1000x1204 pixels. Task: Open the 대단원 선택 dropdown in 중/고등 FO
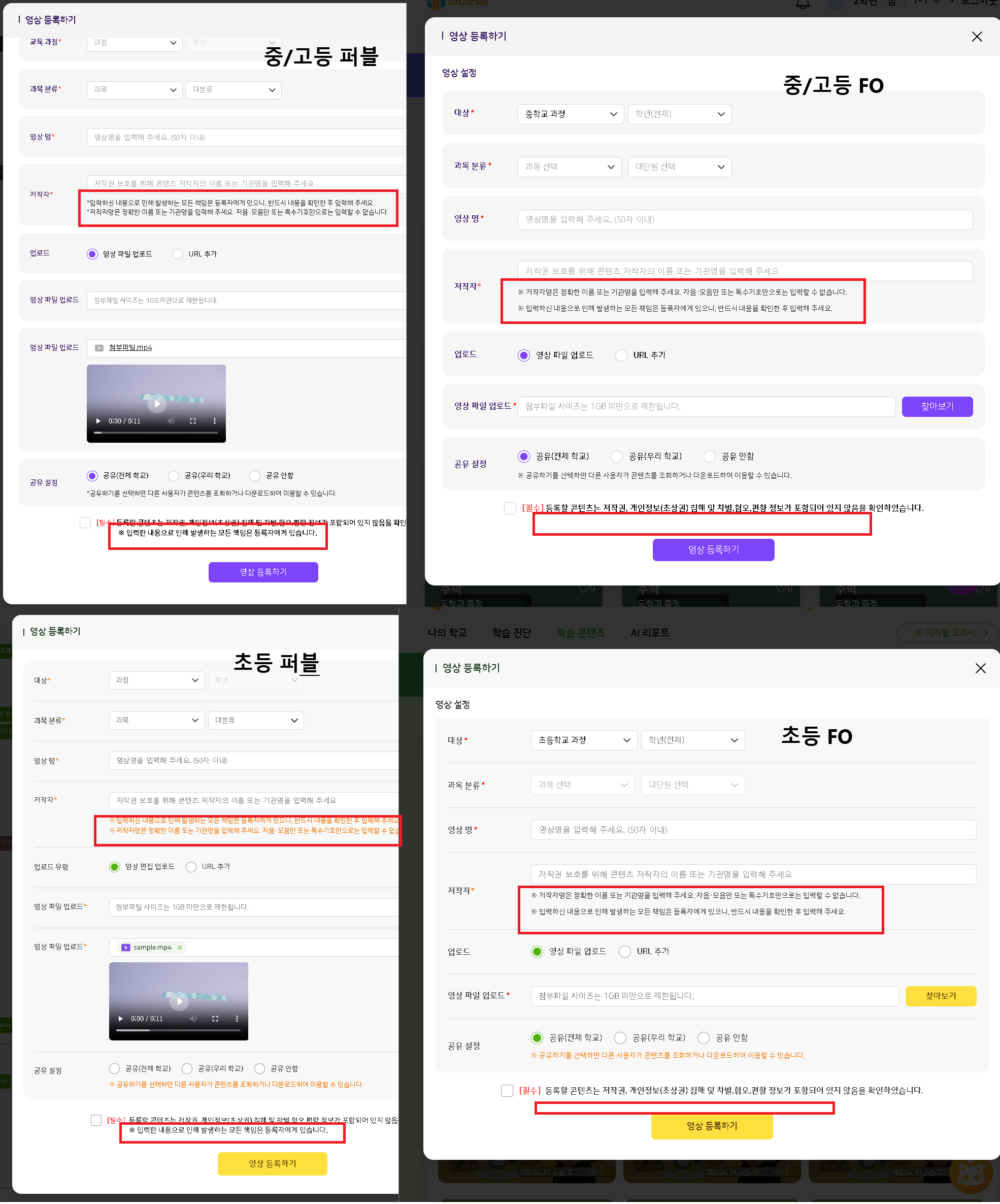(x=679, y=167)
